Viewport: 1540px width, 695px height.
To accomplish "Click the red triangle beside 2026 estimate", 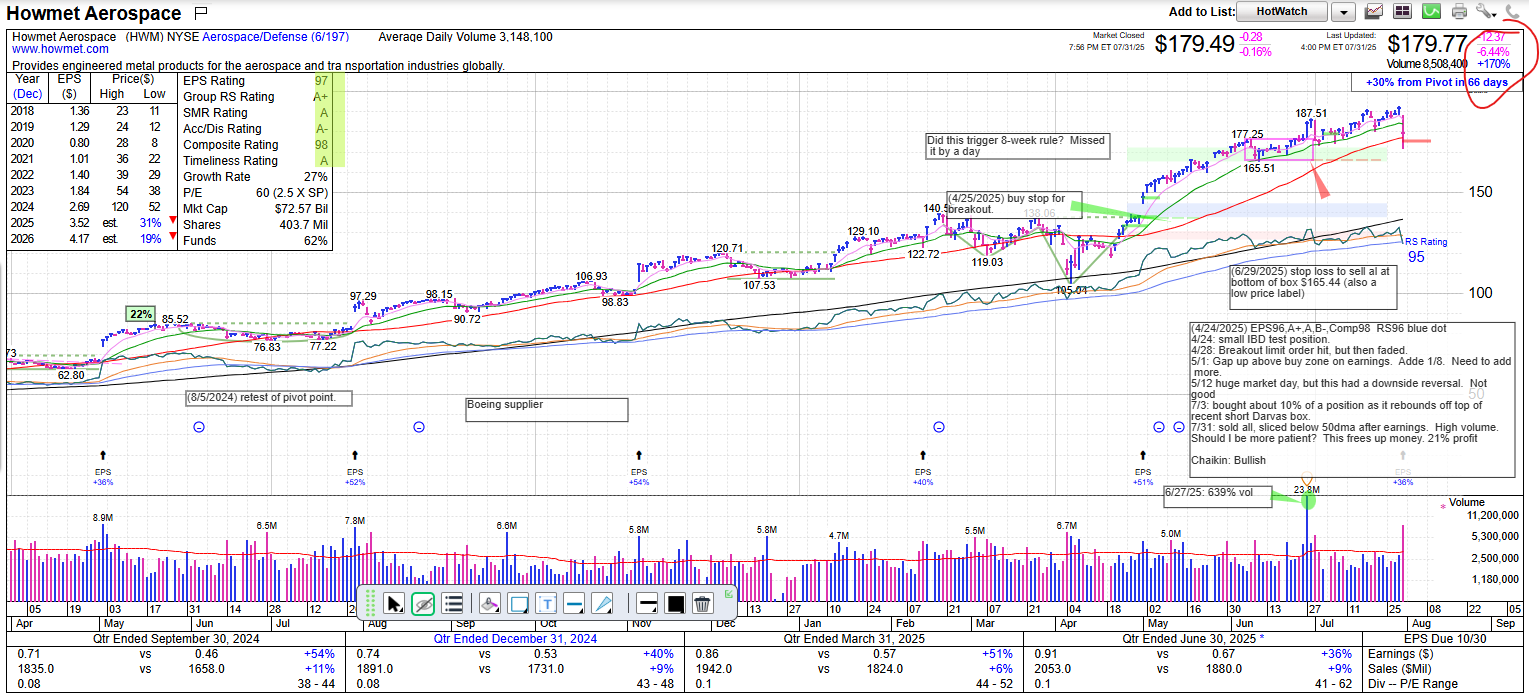I will [x=173, y=238].
